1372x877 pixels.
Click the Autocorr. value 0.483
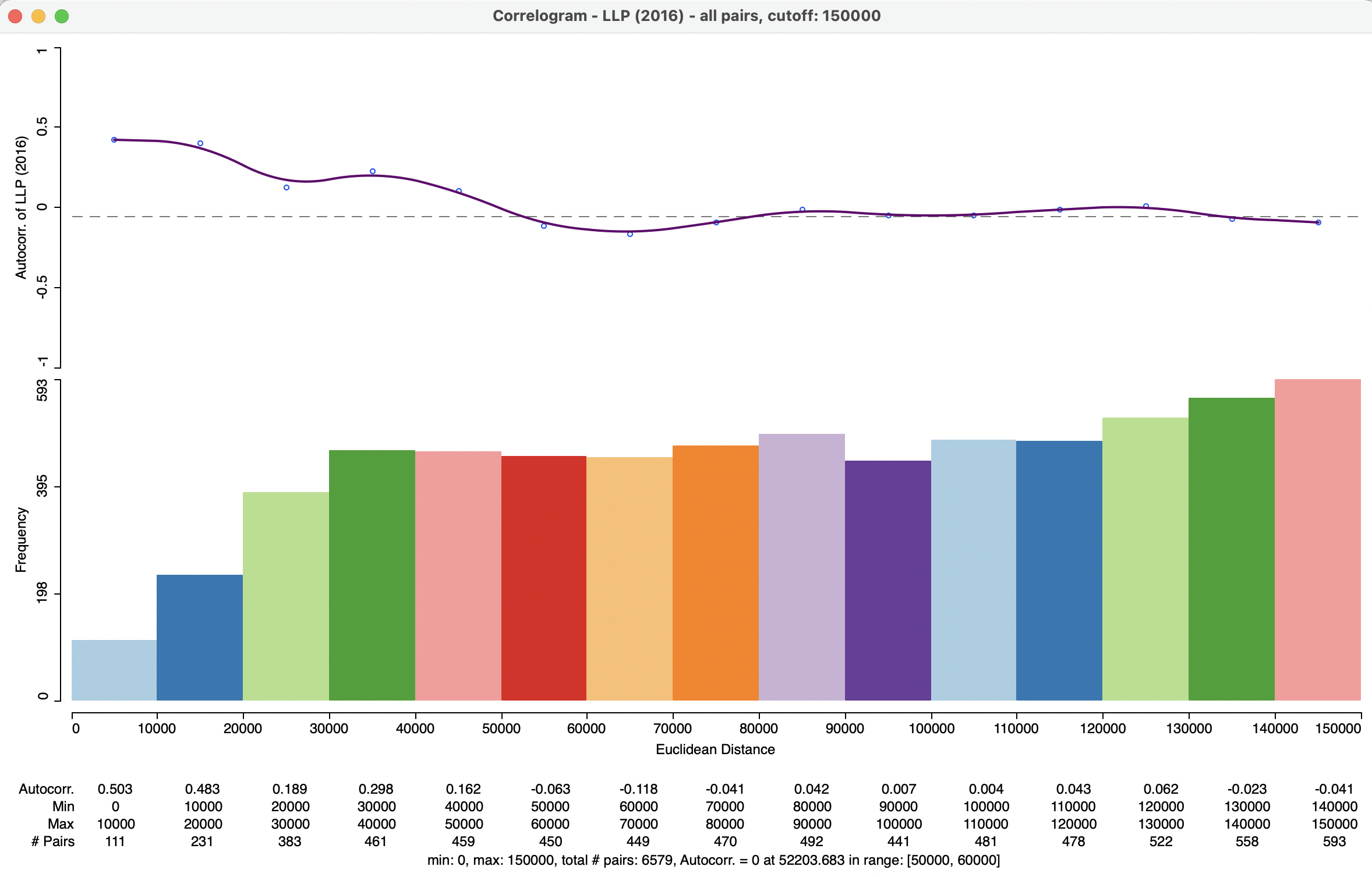202,789
